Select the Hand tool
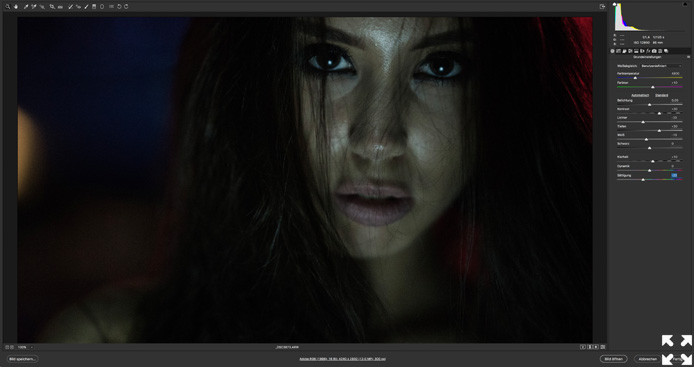This screenshot has width=694, height=367. point(16,7)
